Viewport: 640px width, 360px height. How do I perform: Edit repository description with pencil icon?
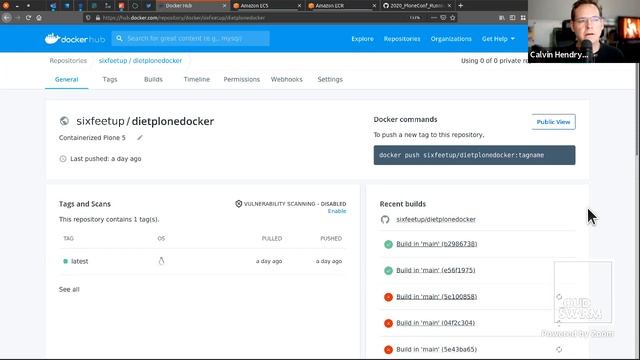click(x=140, y=138)
